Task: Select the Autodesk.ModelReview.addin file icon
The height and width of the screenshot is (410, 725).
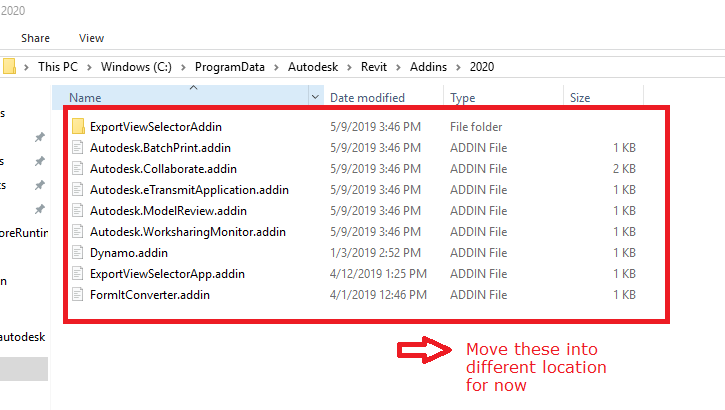Action: point(78,211)
